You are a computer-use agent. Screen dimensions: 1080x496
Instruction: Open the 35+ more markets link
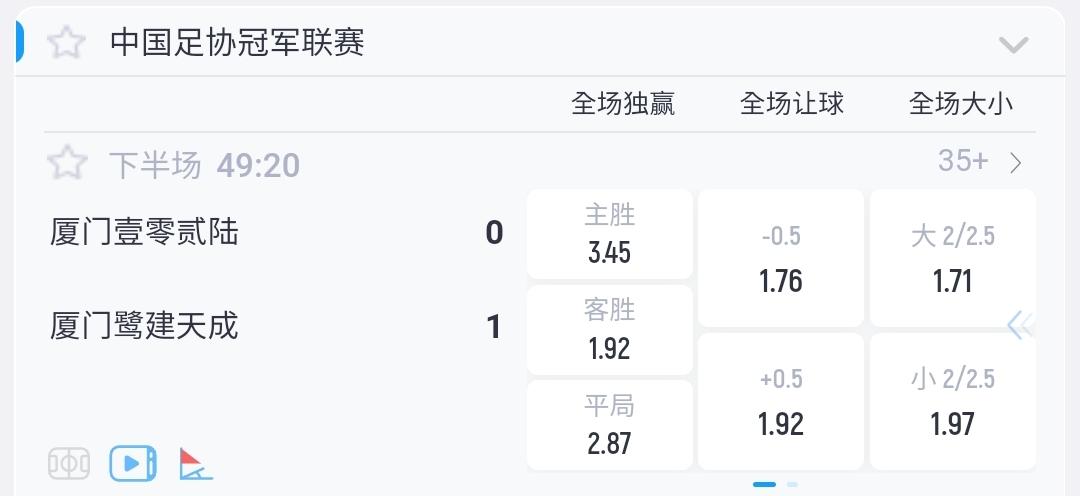(x=963, y=161)
